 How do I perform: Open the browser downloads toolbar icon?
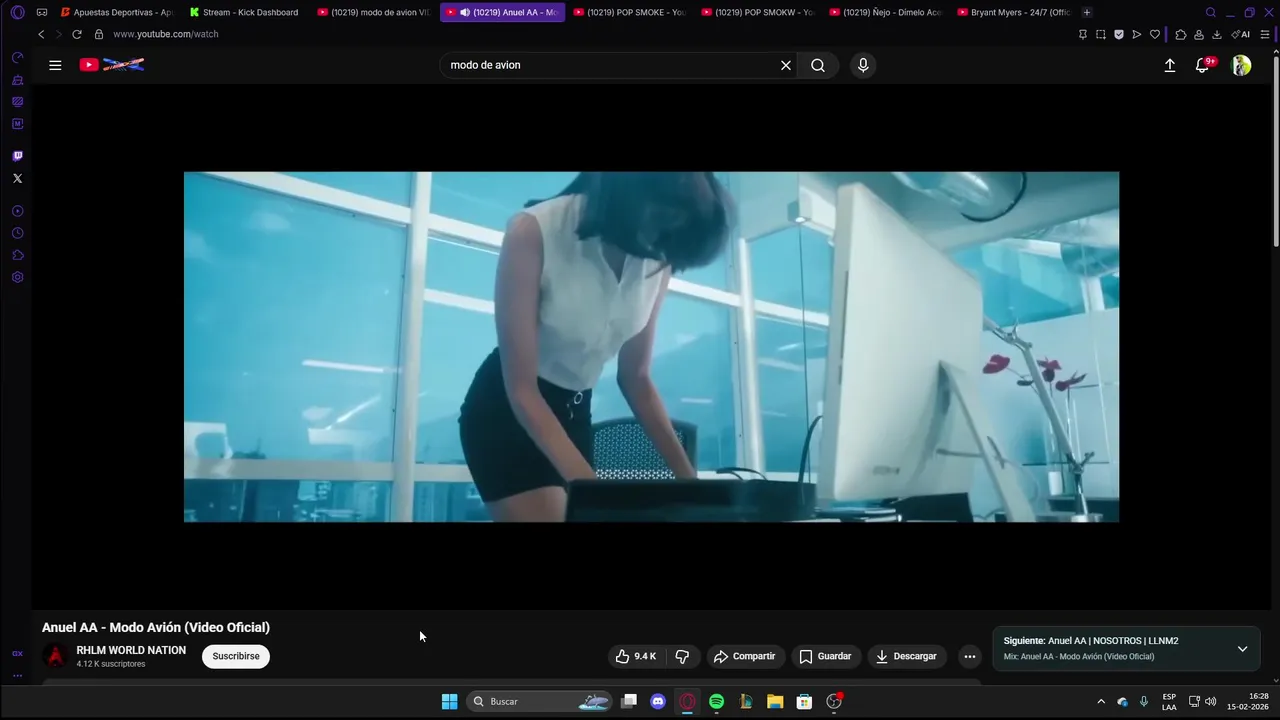pos(1217,34)
